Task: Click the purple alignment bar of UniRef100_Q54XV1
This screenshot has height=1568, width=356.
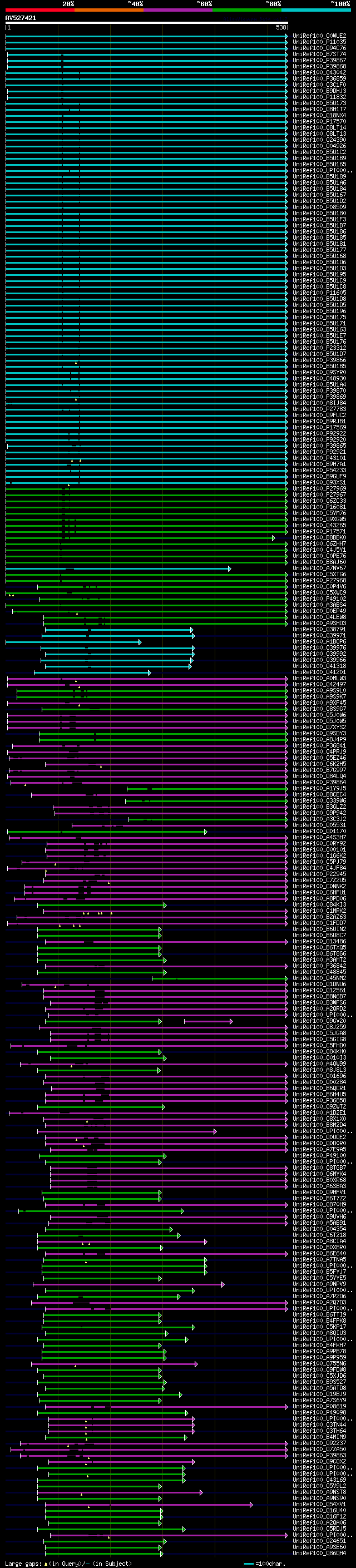Action: point(148,1505)
